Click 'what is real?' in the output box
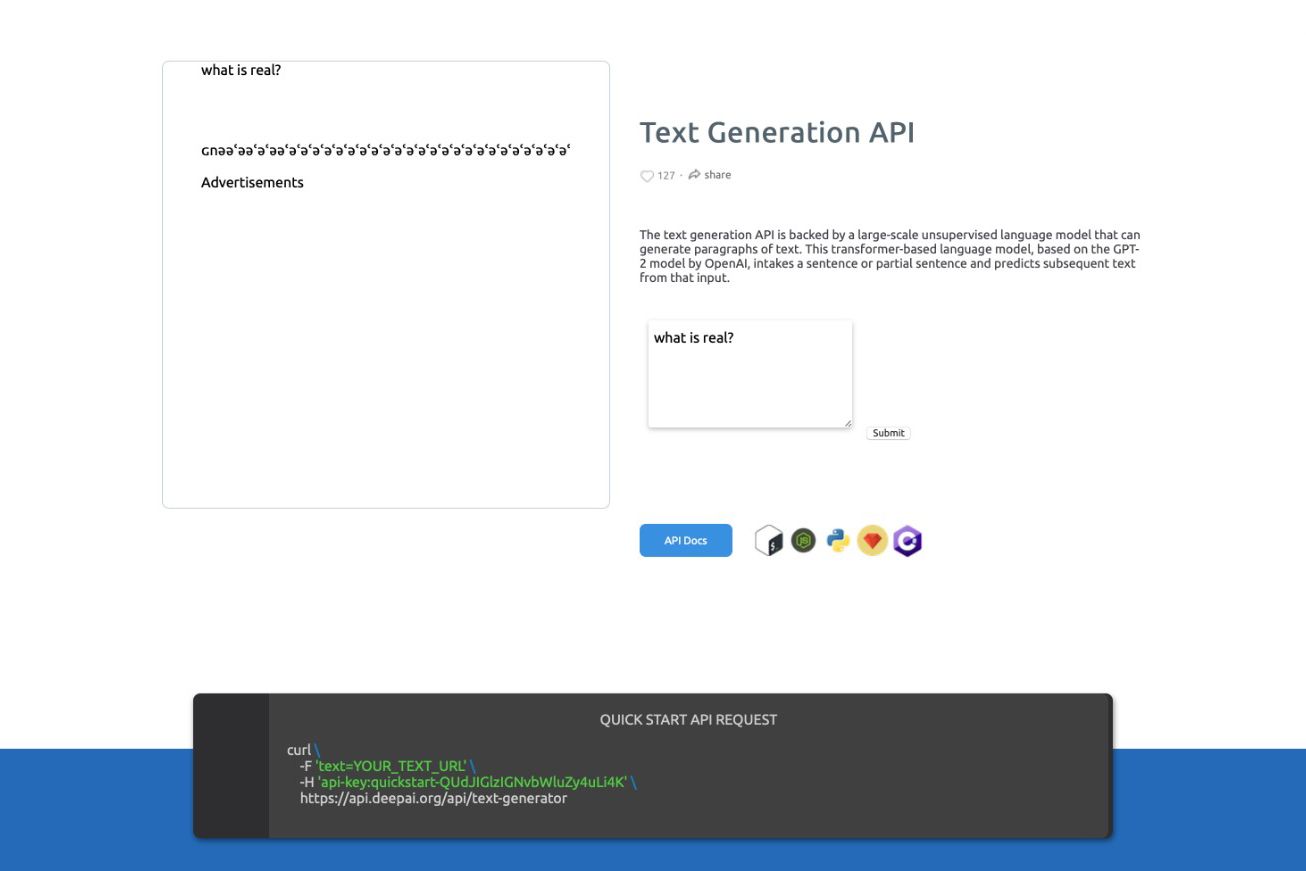Viewport: 1306px width, 871px height. pos(241,70)
